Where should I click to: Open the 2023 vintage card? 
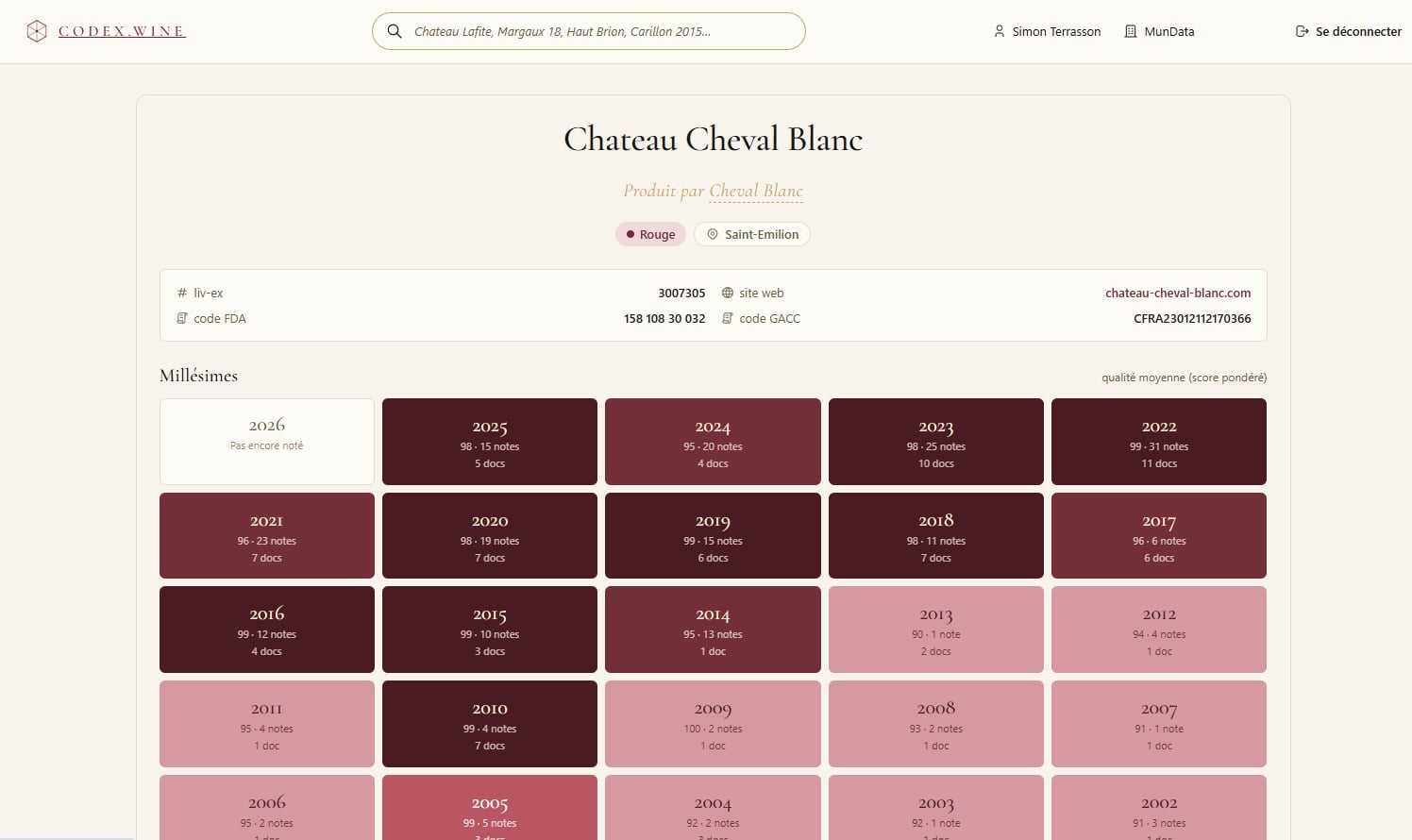936,442
